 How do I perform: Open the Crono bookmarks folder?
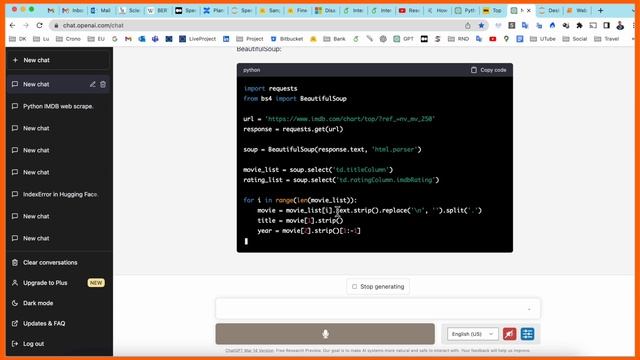tap(68, 39)
